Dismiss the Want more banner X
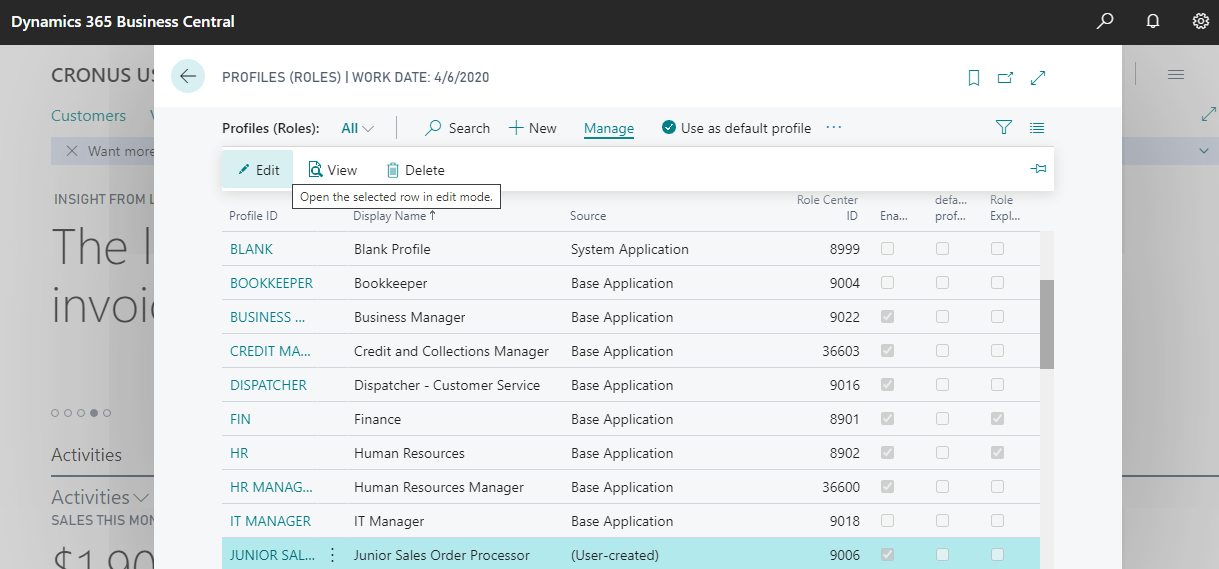This screenshot has width=1219, height=569. pos(71,151)
